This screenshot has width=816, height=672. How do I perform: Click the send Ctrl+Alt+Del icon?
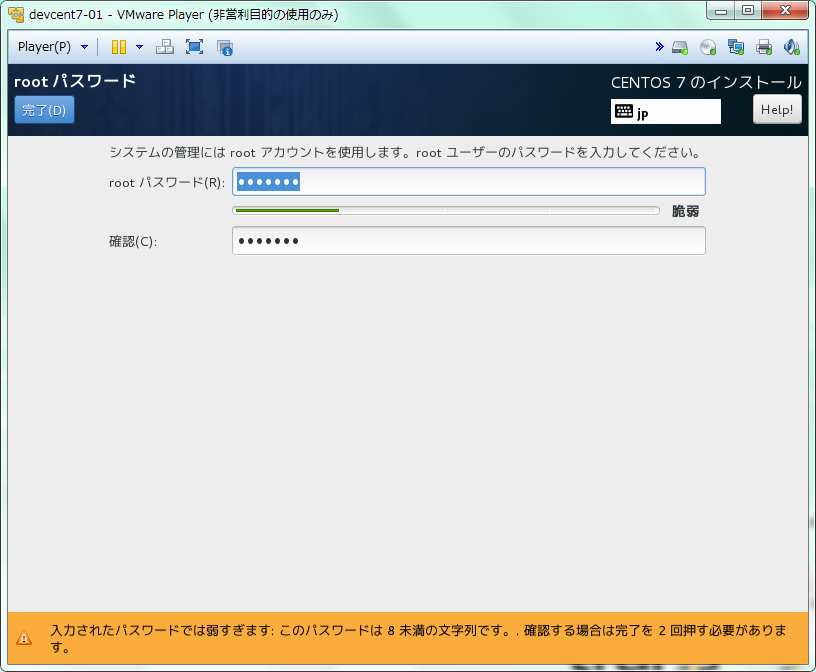click(165, 47)
